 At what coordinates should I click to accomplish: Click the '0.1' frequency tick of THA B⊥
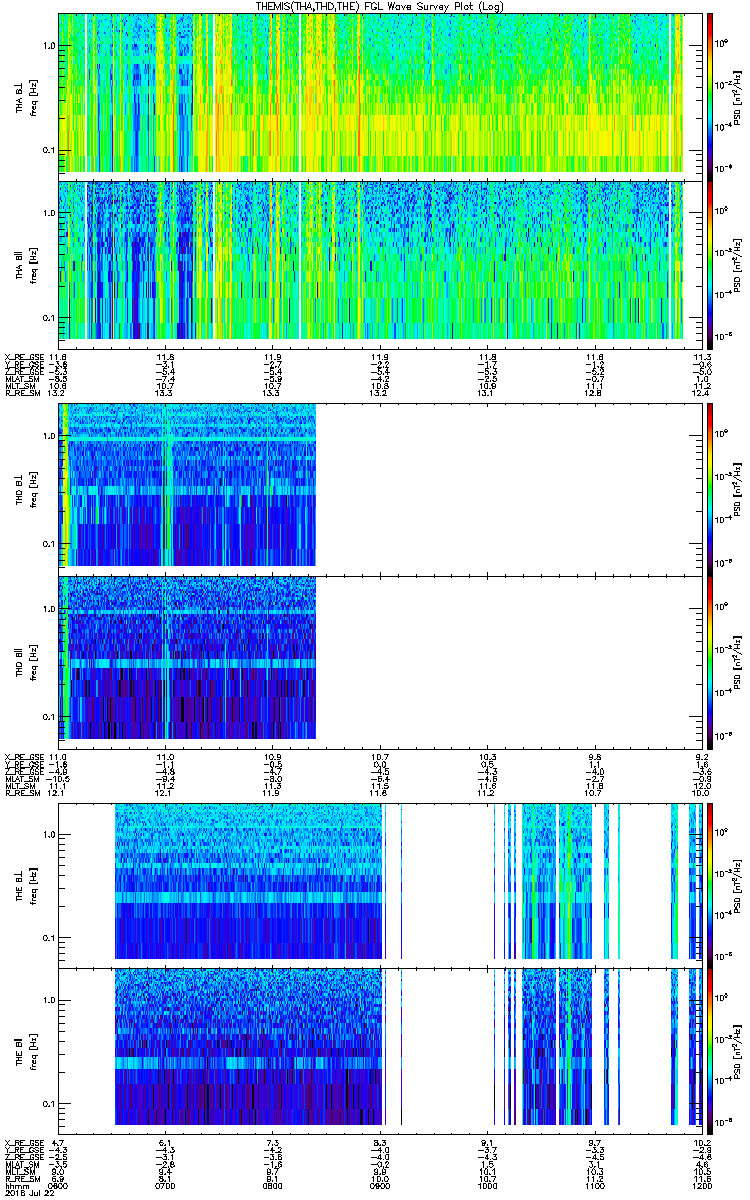(49, 151)
